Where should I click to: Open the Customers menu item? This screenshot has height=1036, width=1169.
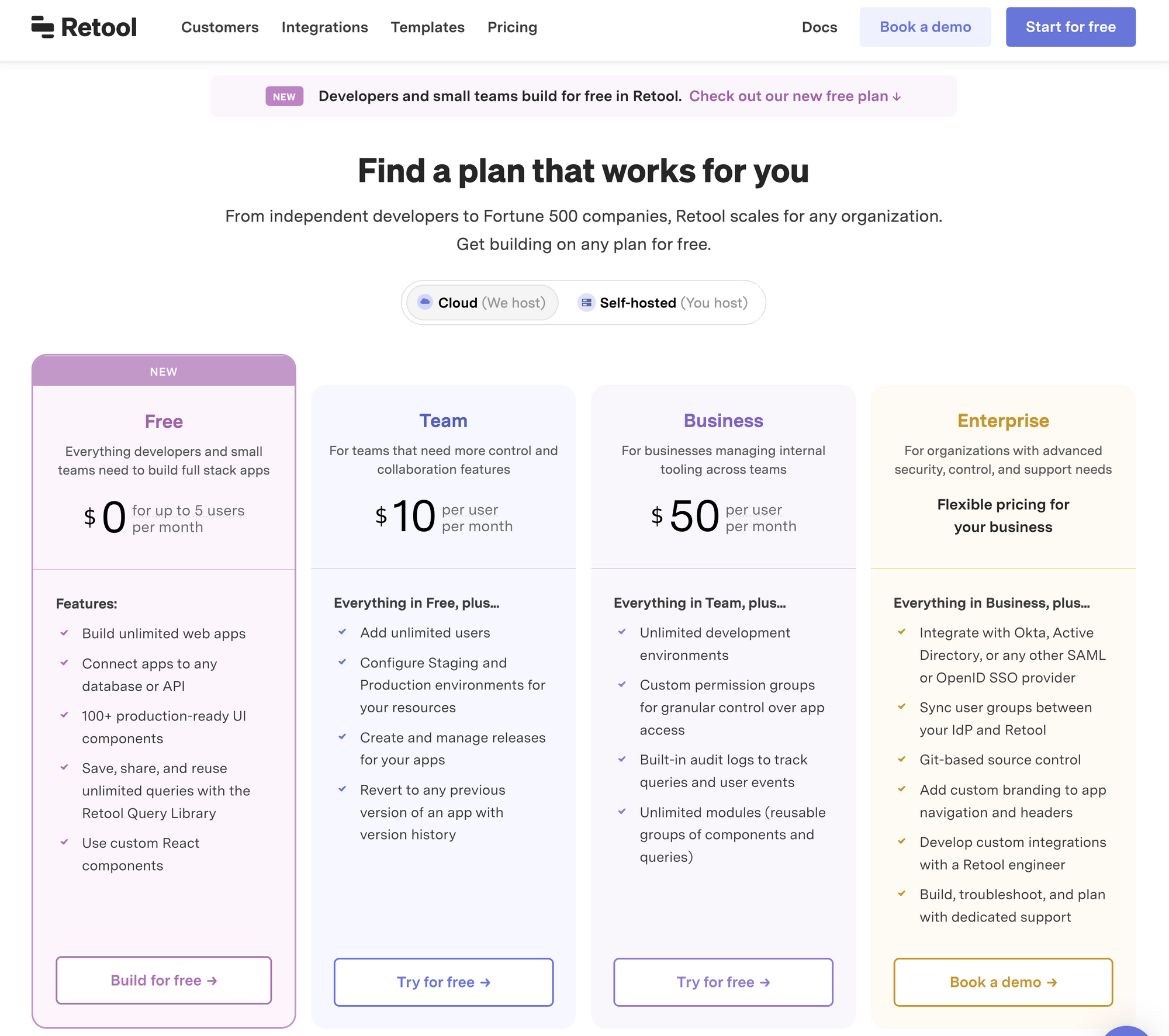(220, 27)
